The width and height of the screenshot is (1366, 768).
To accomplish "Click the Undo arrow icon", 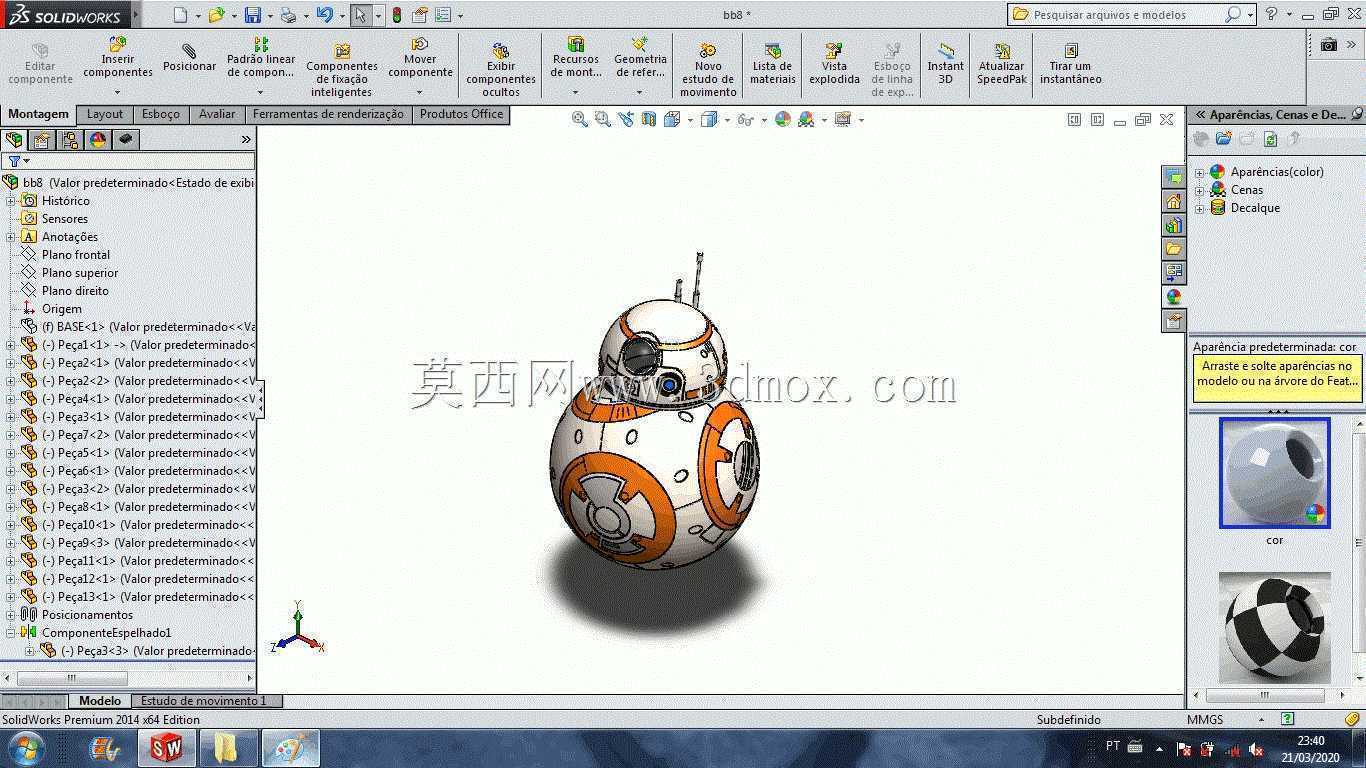I will click(x=324, y=15).
